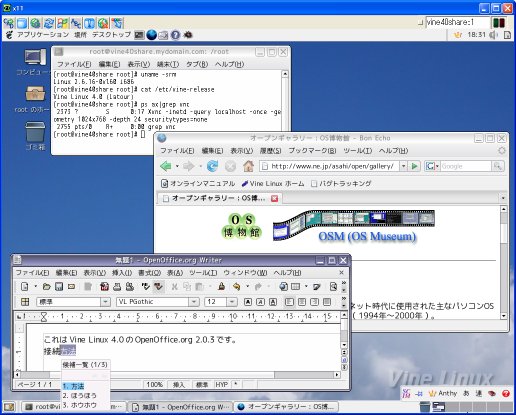This screenshot has width=516, height=415.
Task: Open the font size 12 dropdown
Action: click(x=232, y=302)
